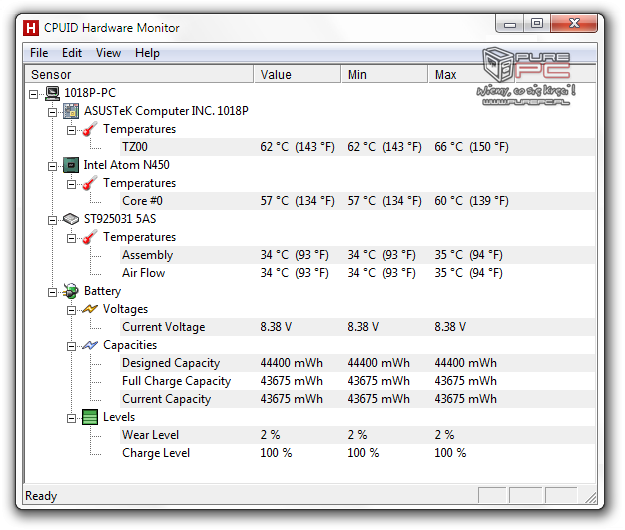This screenshot has width=625, height=530.
Task: Collapse the Levels node
Action: [x=71, y=418]
